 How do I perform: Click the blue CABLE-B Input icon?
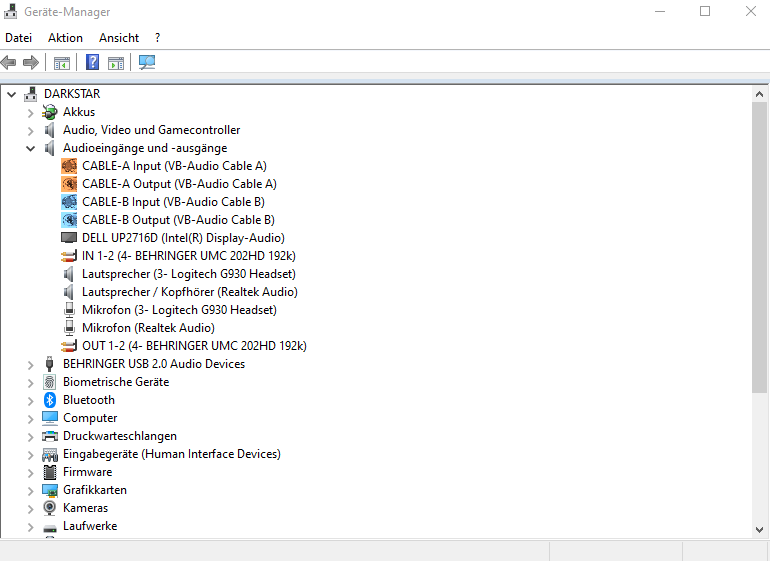[x=69, y=202]
